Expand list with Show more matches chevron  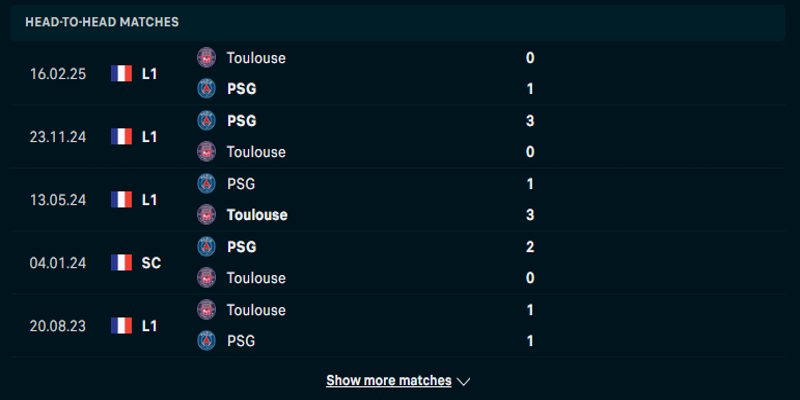[x=463, y=381]
